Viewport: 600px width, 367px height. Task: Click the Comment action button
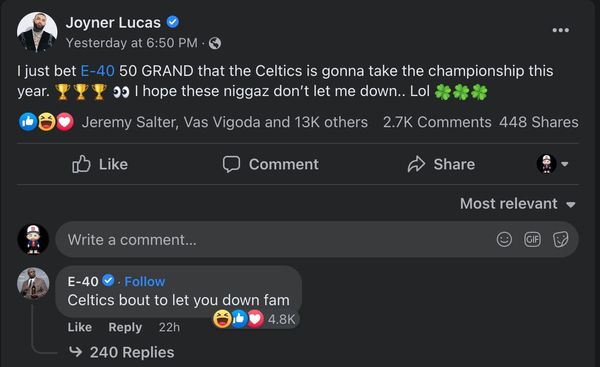(x=271, y=164)
